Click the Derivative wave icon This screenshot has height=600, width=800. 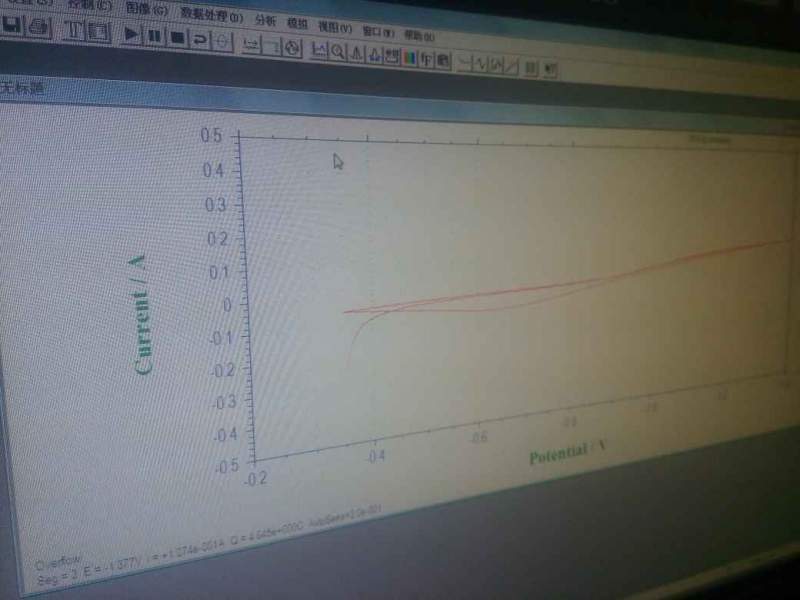482,63
